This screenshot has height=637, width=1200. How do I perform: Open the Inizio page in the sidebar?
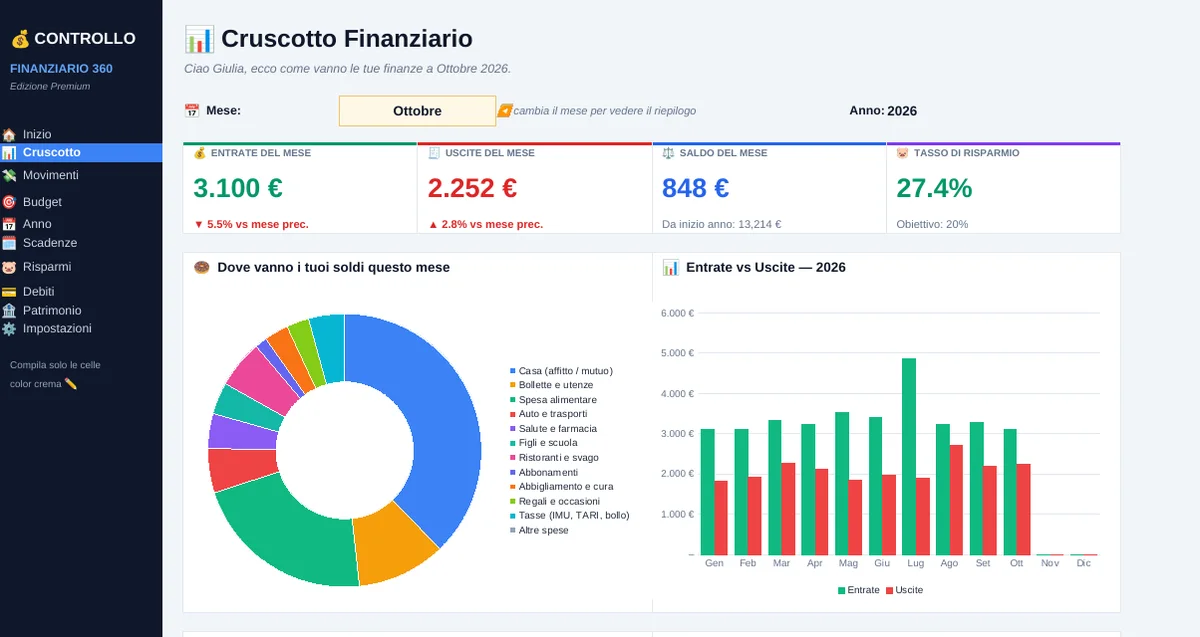click(37, 134)
